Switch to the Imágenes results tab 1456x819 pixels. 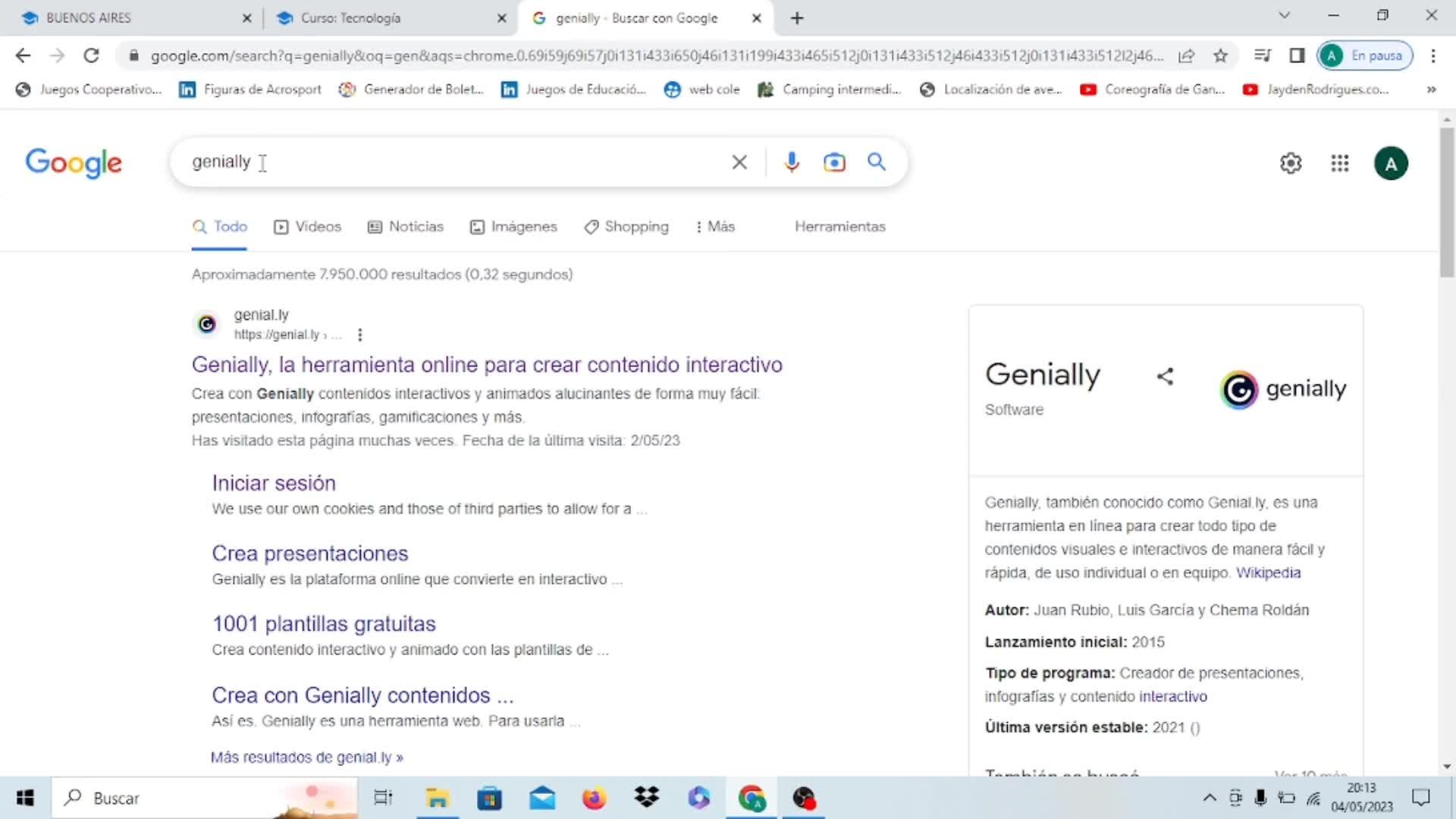(513, 227)
